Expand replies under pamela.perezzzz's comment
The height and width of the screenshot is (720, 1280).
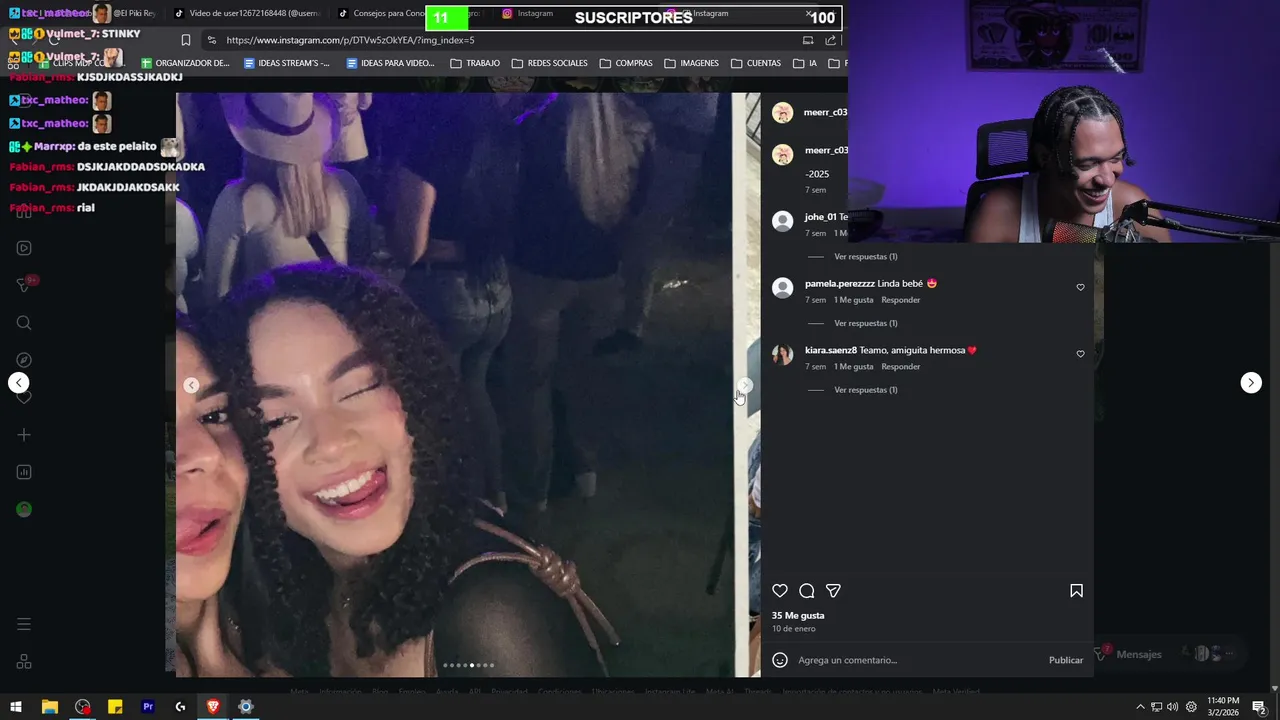[x=866, y=324]
